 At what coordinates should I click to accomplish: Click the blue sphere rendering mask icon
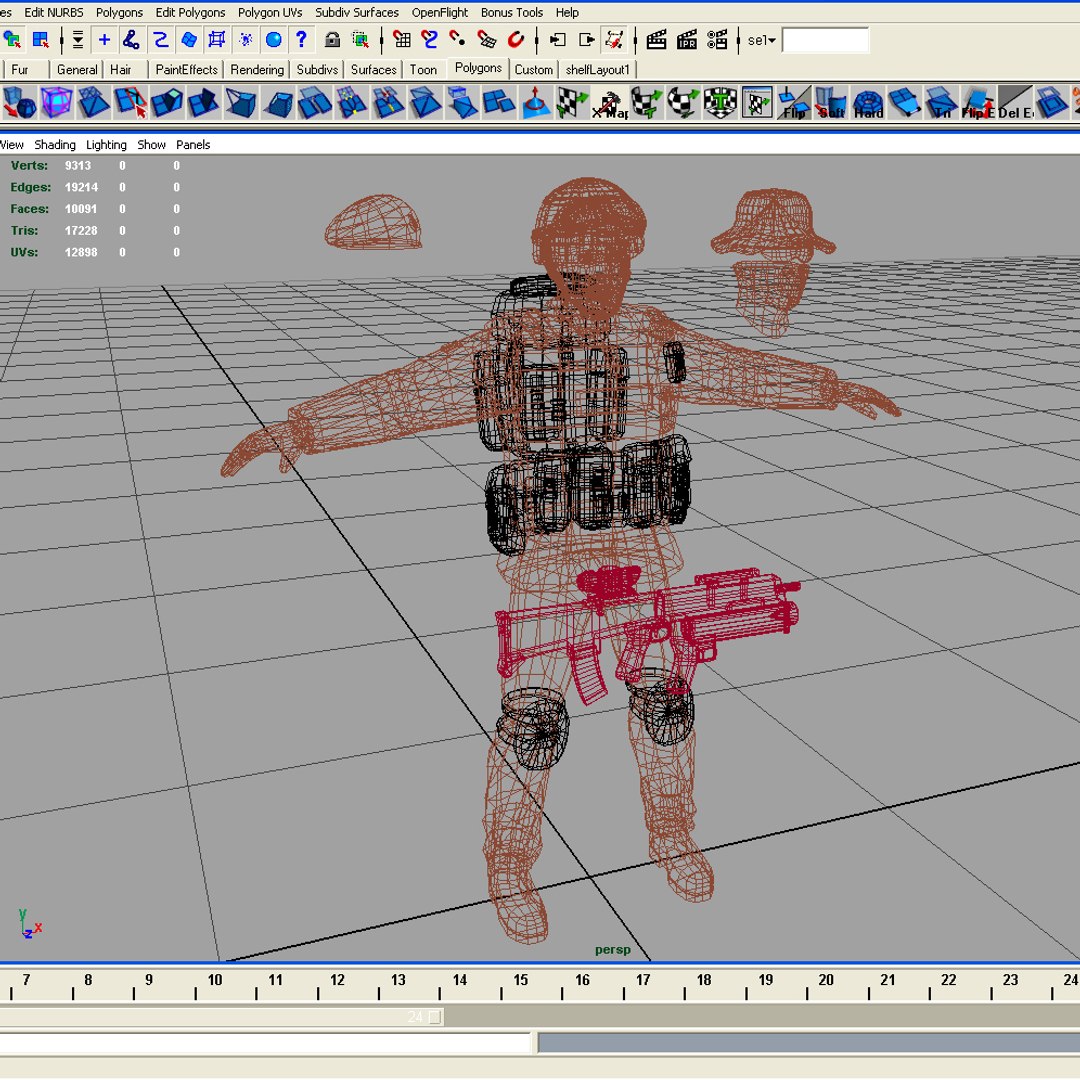tap(273, 40)
